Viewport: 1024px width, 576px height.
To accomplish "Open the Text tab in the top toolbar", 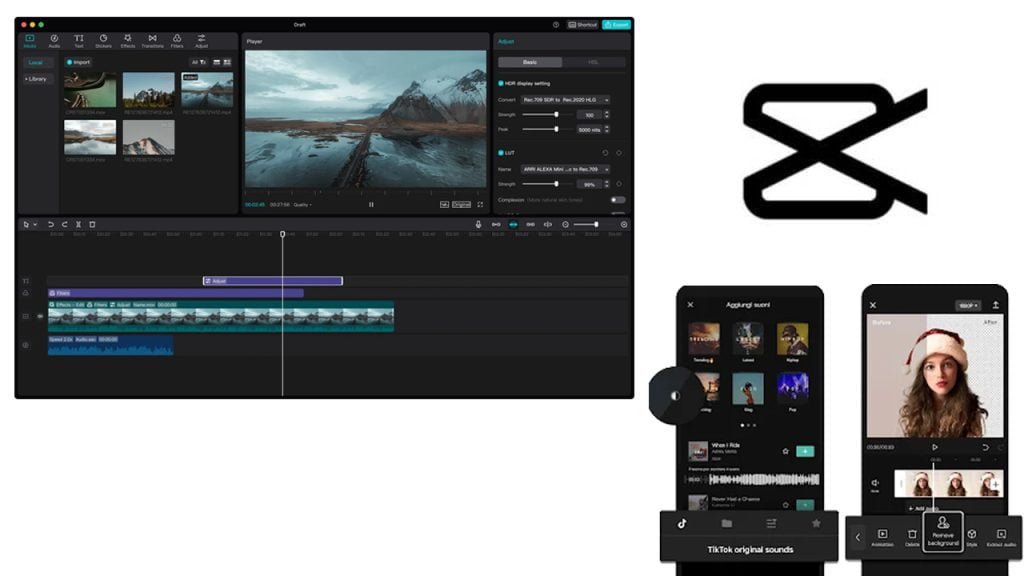I will coord(78,41).
